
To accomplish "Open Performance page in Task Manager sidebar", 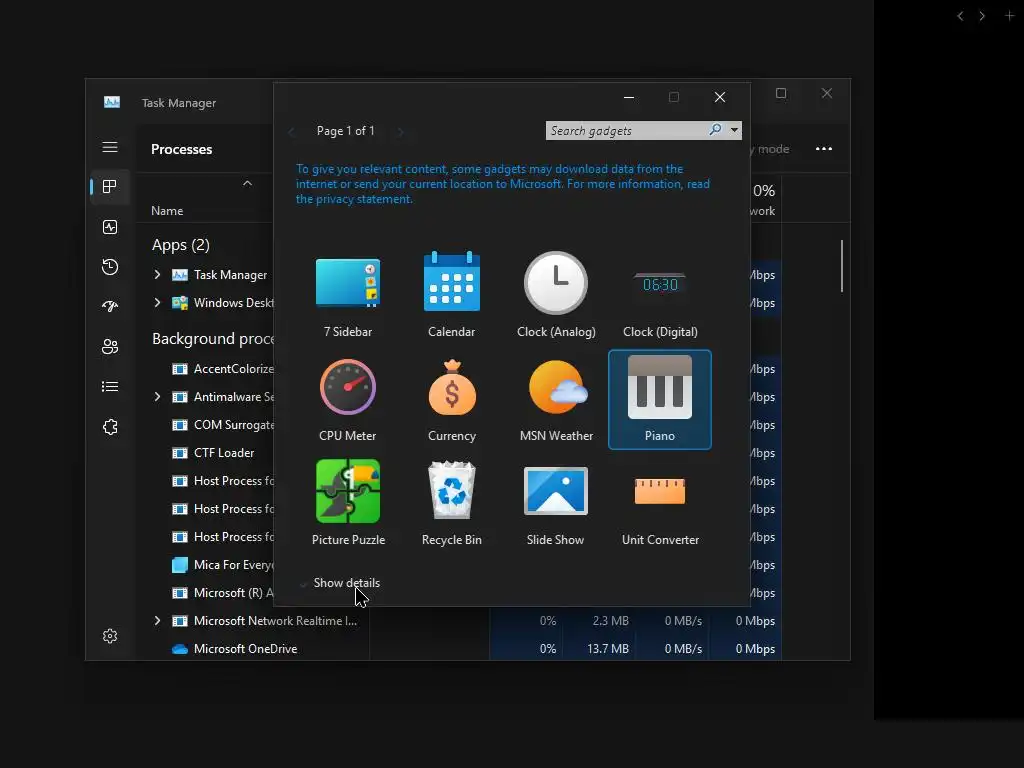I will [110, 227].
